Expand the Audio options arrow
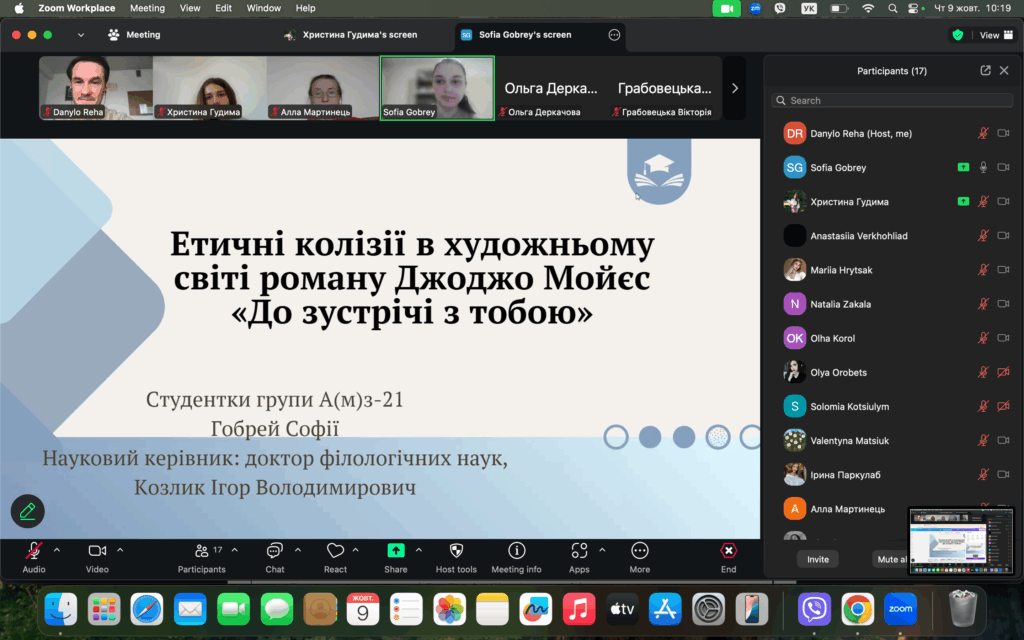Screen dimensions: 1024x640 point(57,550)
